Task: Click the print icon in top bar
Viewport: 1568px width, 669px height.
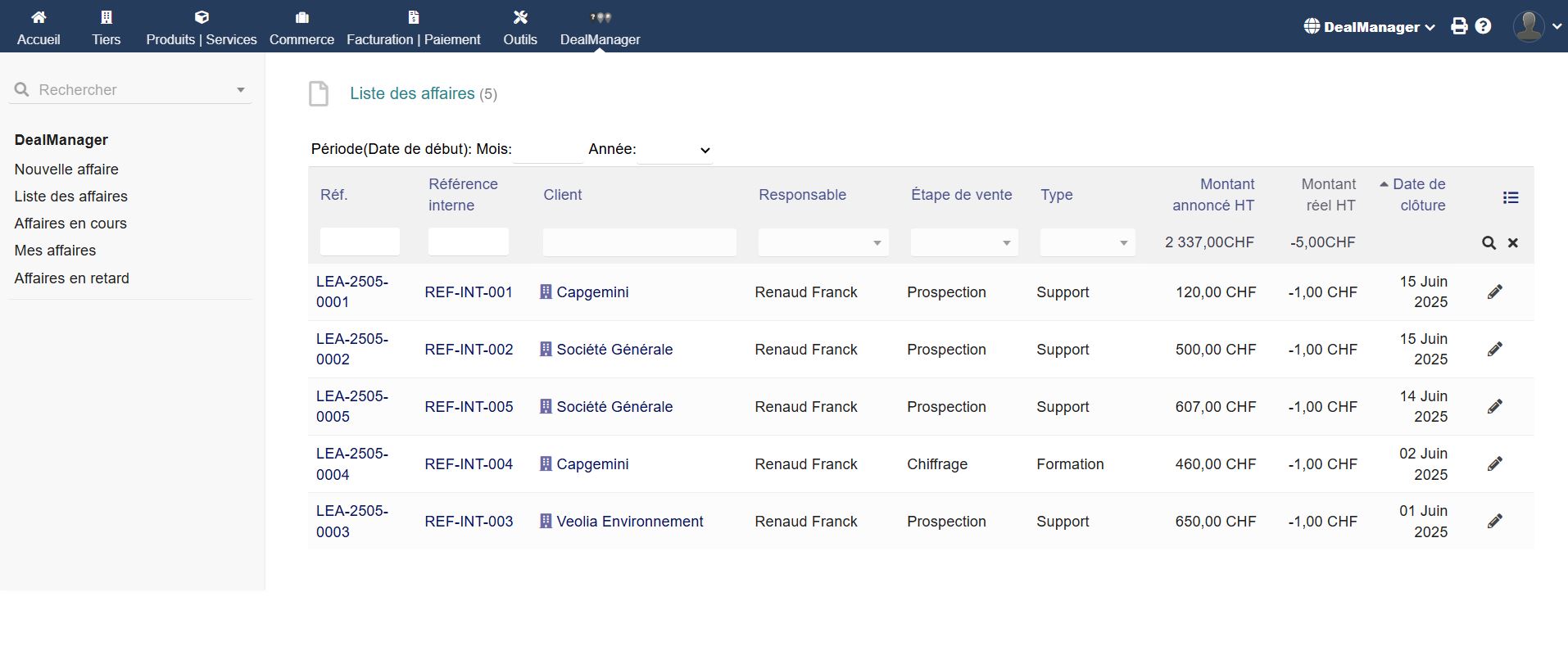Action: 1459,26
